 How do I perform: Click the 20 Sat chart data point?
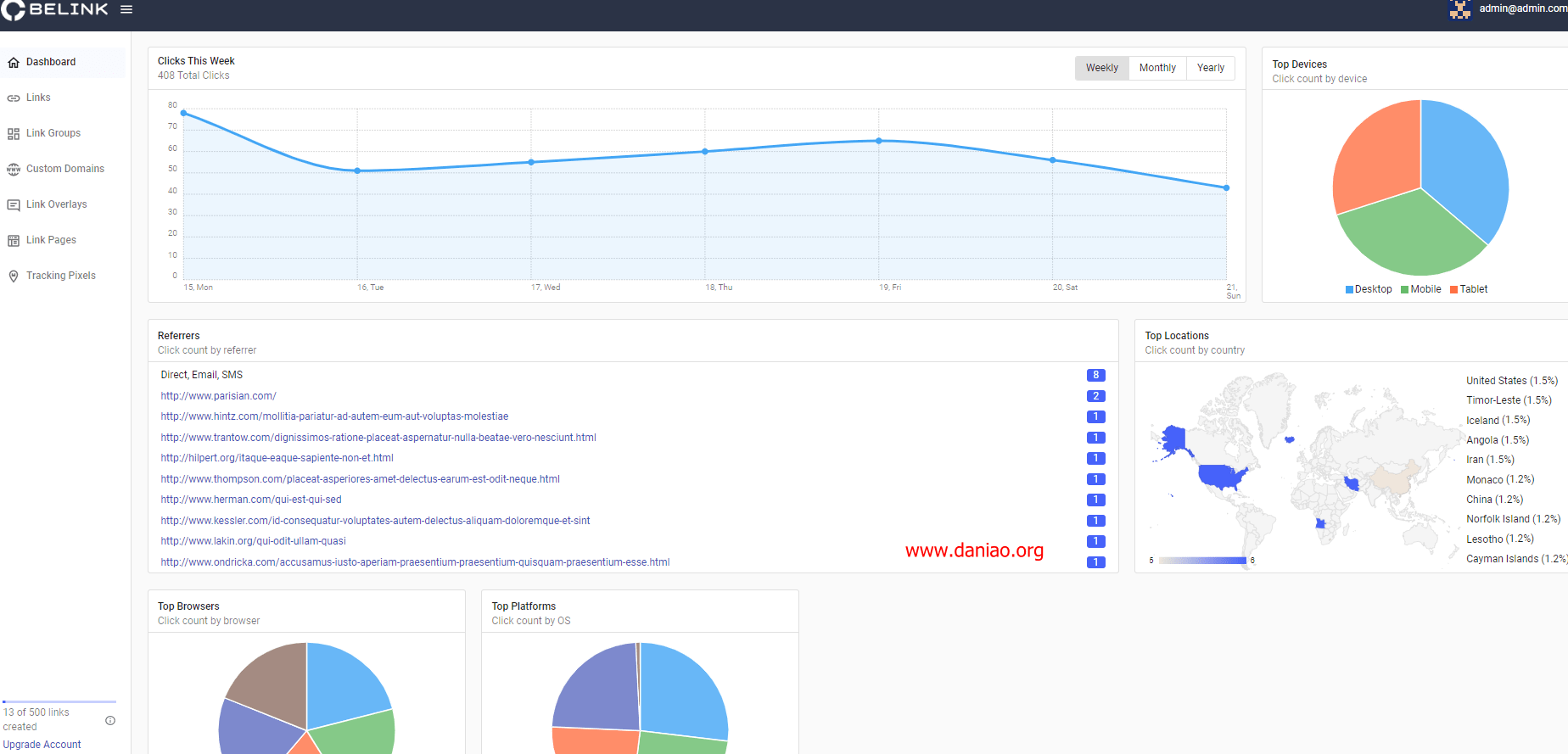pos(1053,159)
